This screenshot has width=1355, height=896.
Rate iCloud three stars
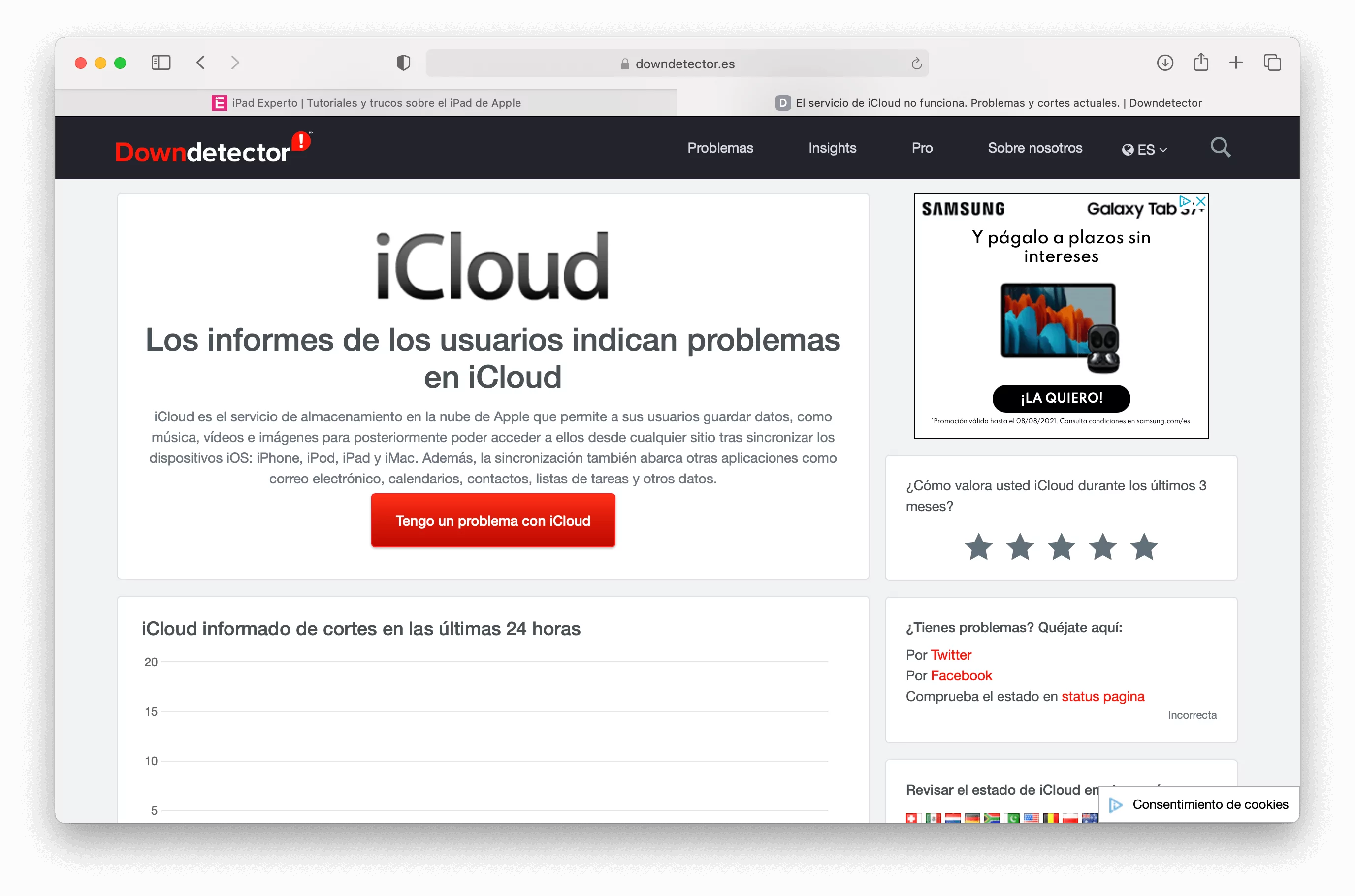[1061, 547]
